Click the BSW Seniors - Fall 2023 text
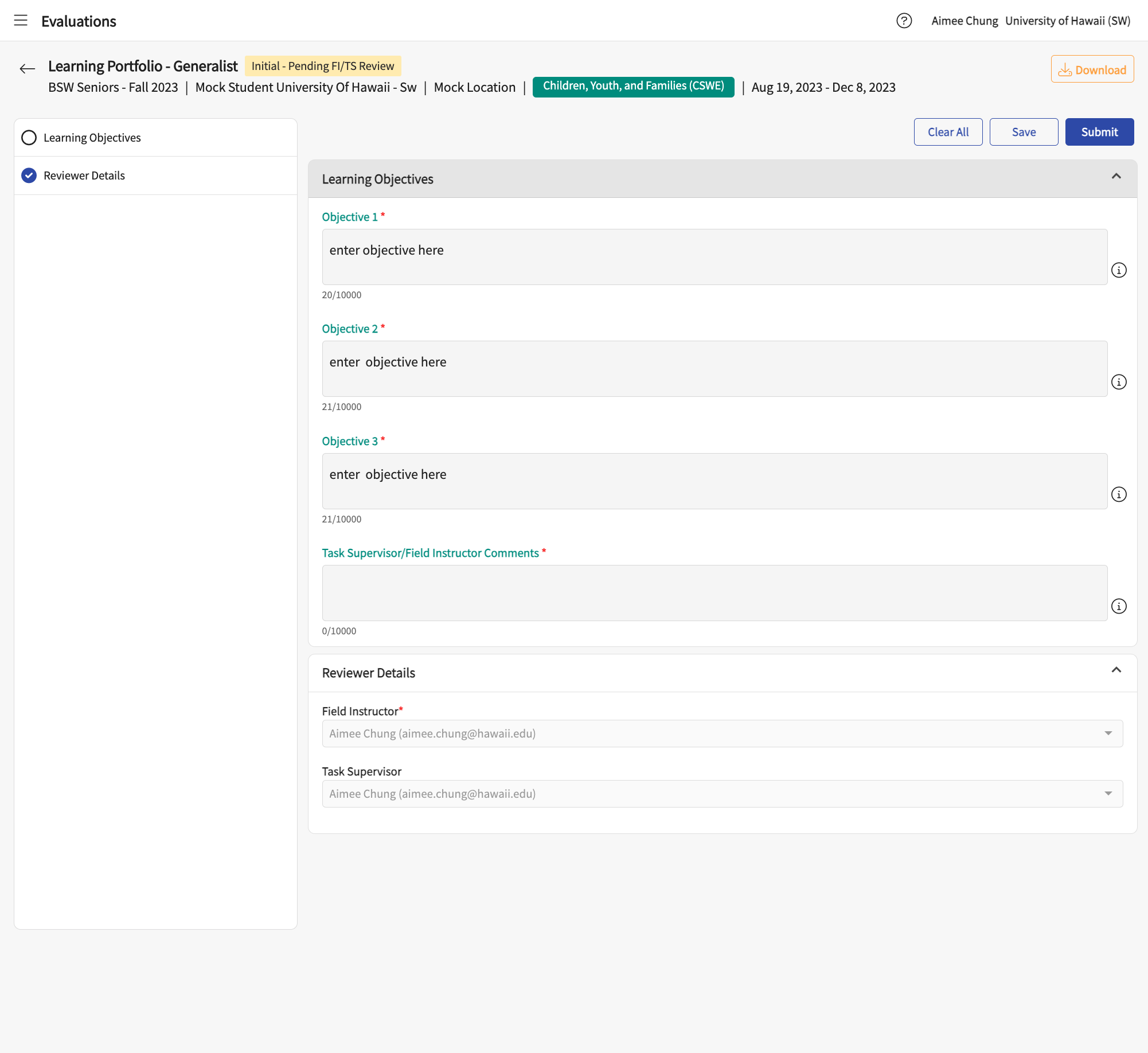 (113, 87)
